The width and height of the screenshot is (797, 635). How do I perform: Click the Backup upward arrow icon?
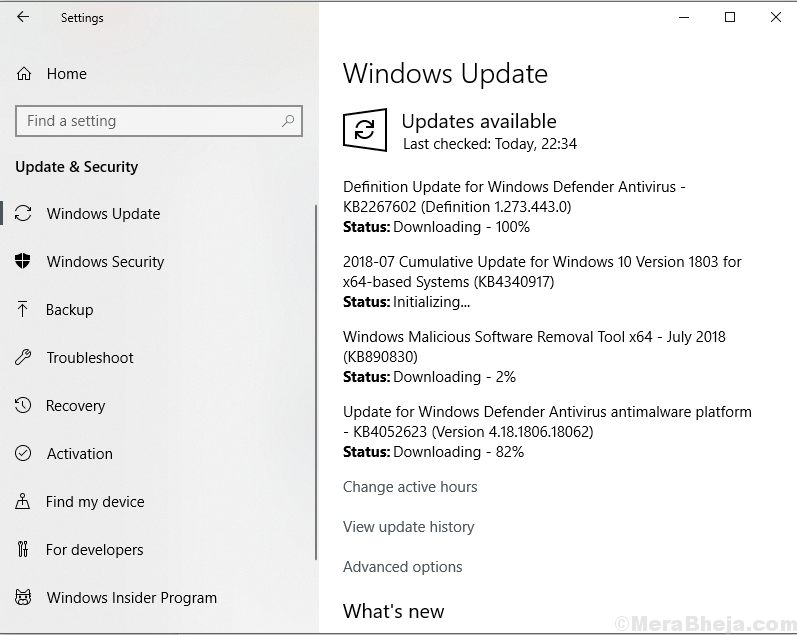22,309
